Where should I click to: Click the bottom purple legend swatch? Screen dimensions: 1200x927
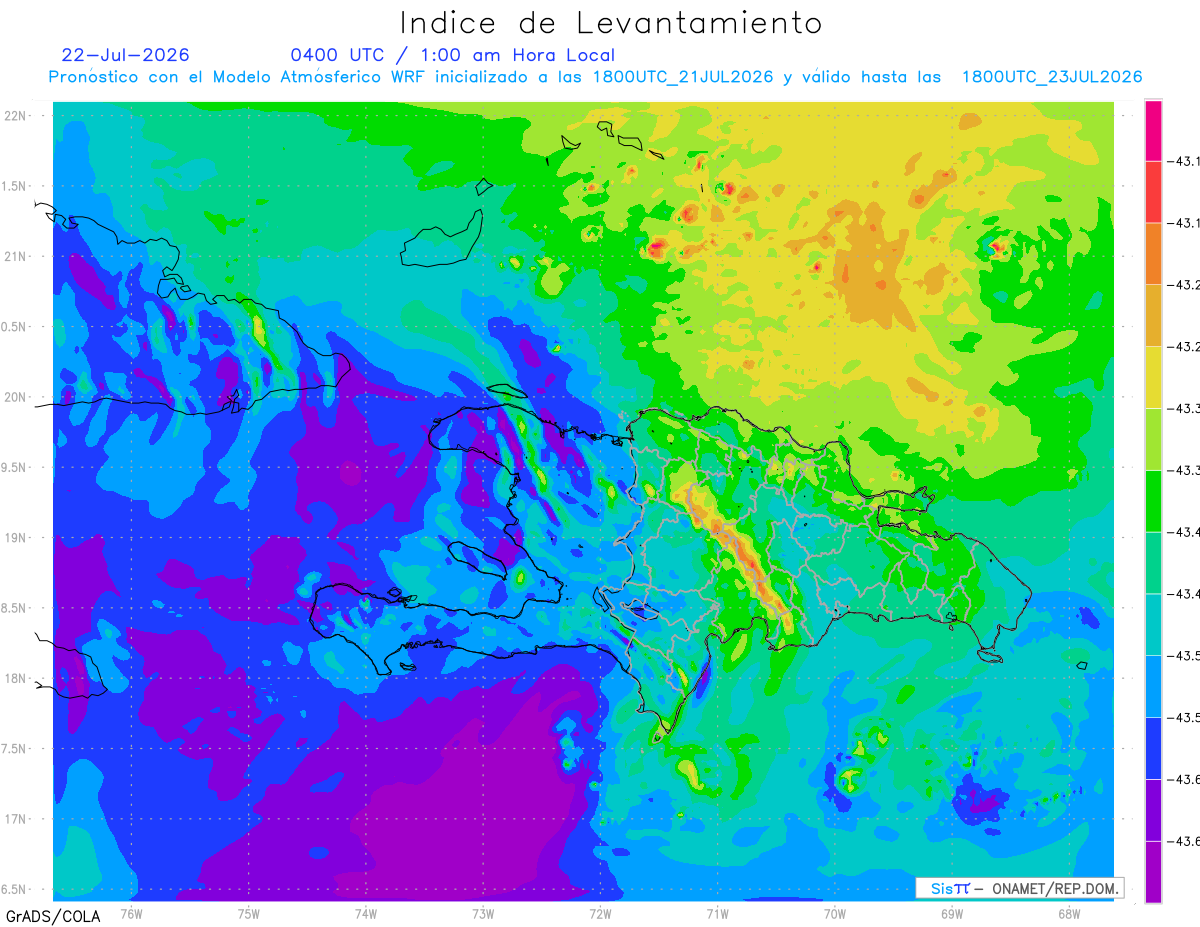point(1153,872)
